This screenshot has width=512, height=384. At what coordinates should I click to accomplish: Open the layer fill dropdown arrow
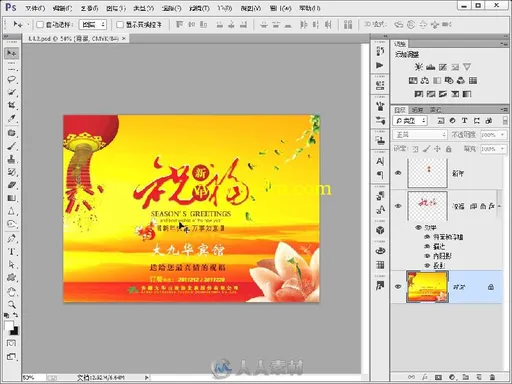[503, 149]
